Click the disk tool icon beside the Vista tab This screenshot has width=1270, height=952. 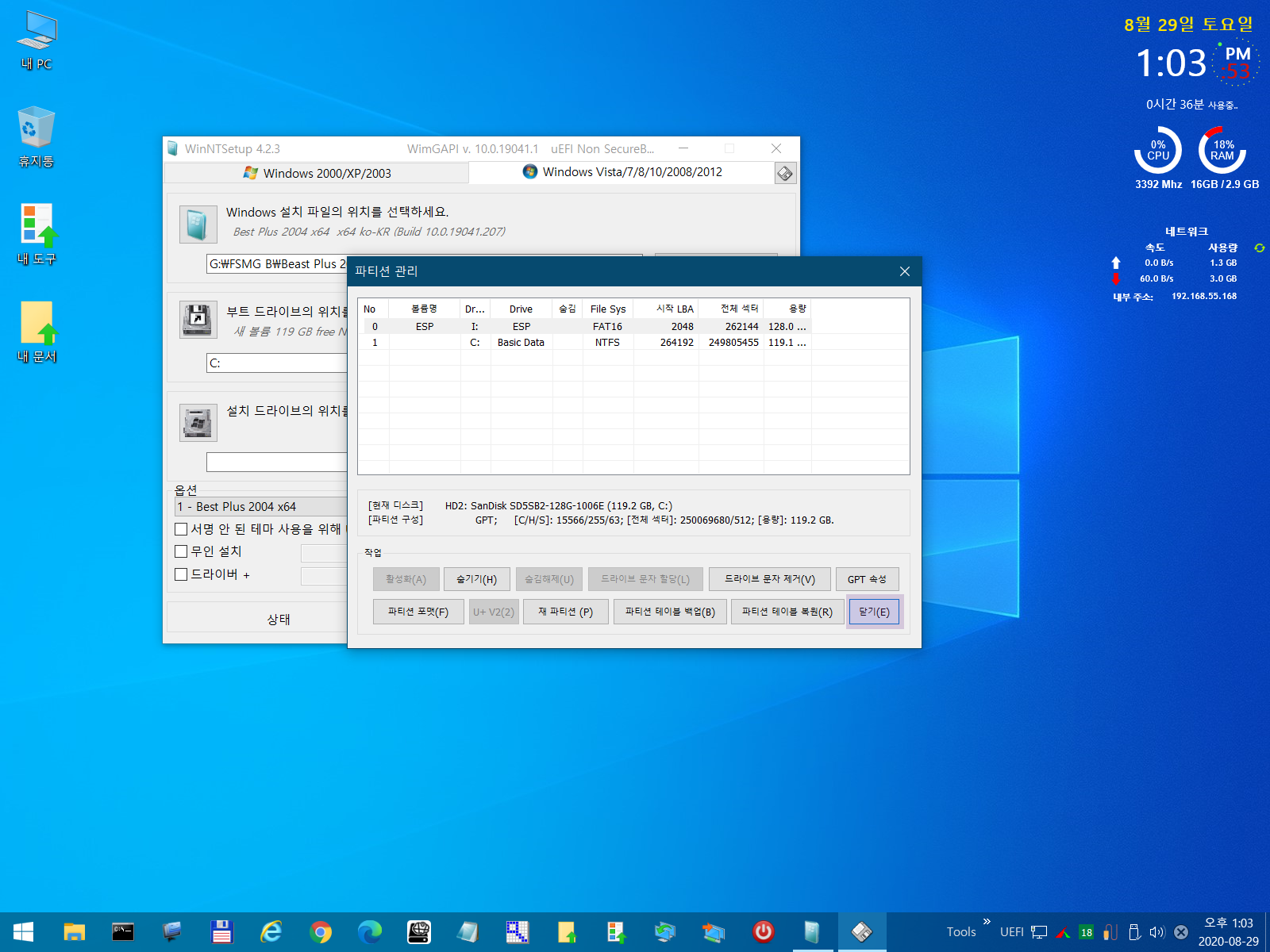785,173
